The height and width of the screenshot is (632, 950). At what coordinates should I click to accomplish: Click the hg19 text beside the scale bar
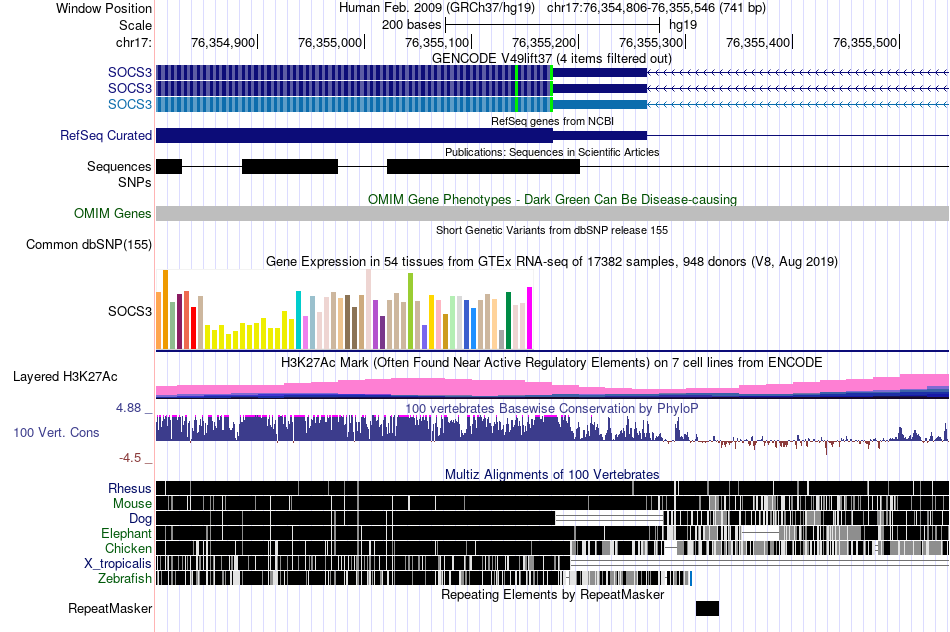click(683, 25)
